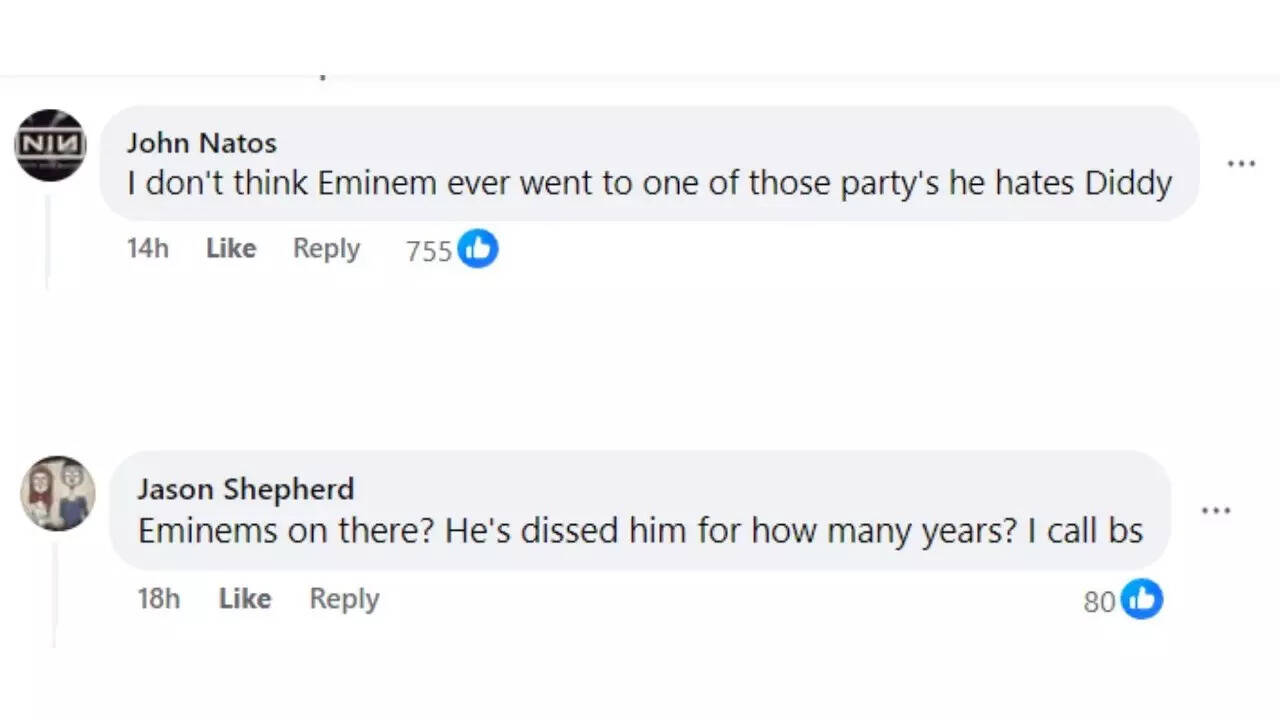Click the 14h timestamp on the first comment

148,249
